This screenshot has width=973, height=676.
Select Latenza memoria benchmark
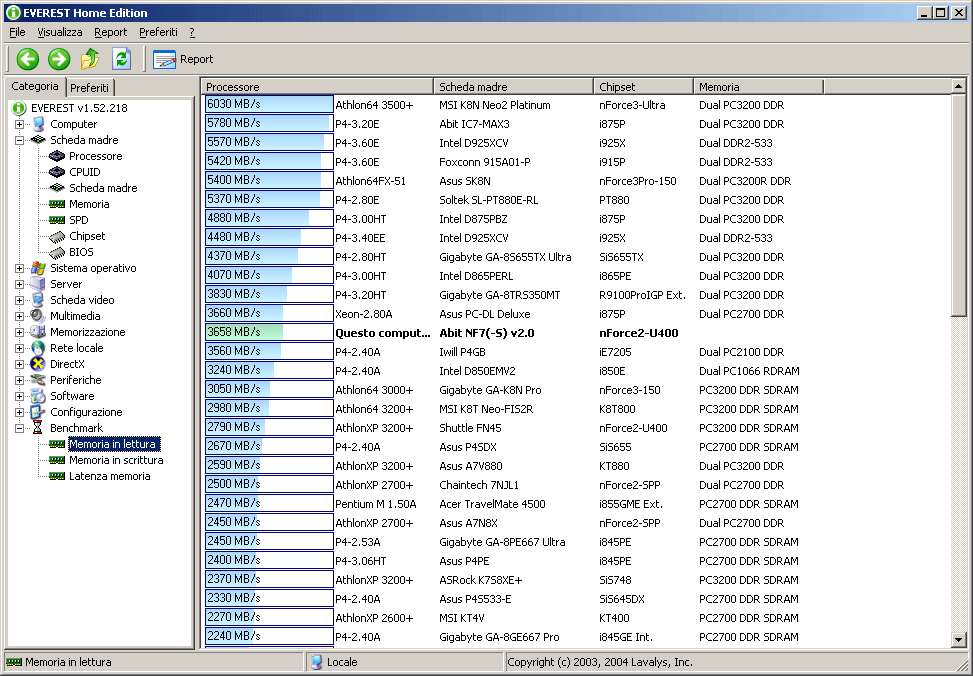(x=110, y=476)
